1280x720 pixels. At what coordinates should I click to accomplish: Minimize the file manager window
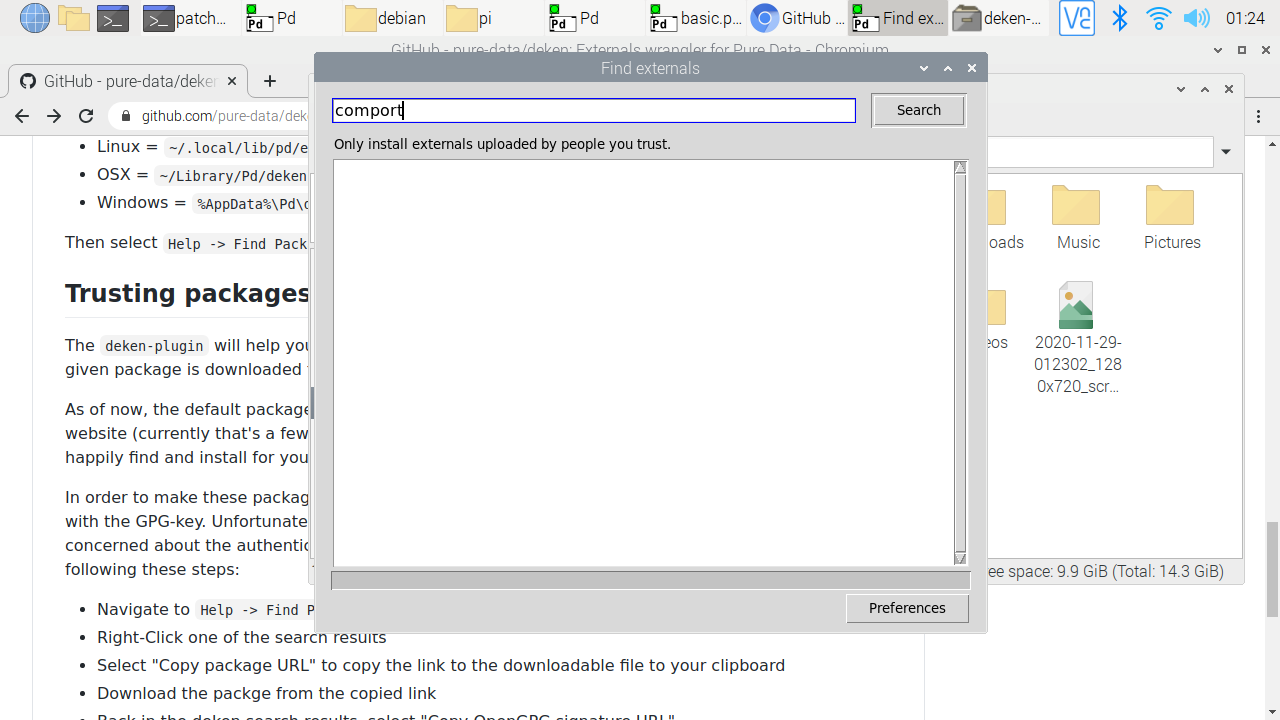point(1181,89)
